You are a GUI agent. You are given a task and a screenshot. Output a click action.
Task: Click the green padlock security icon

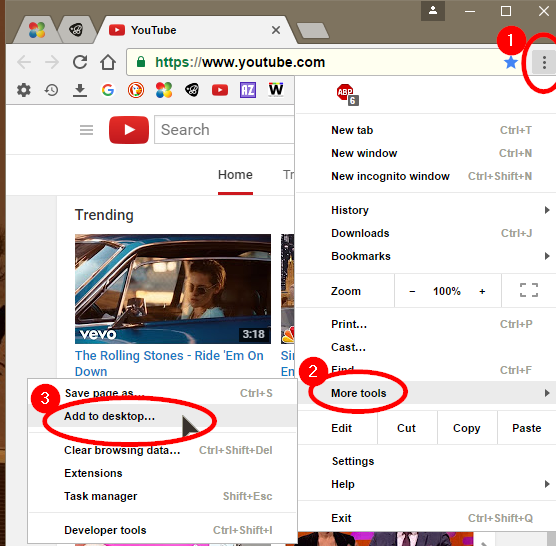(141, 62)
